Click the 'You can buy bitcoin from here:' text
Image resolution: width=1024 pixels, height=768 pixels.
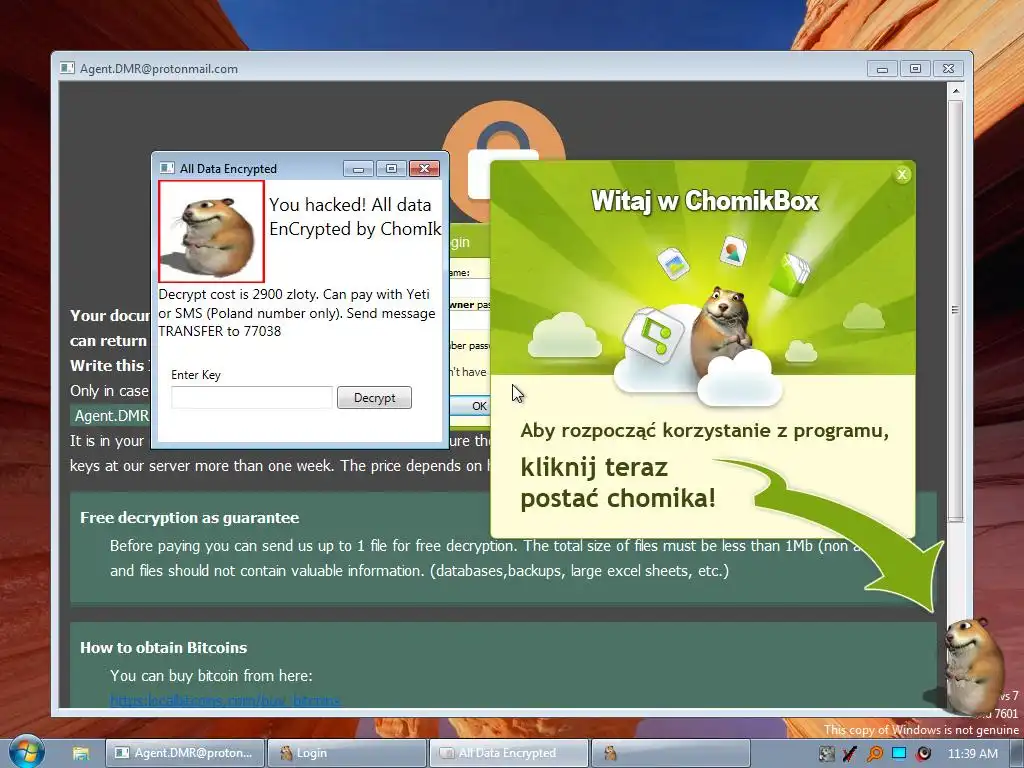click(x=211, y=675)
